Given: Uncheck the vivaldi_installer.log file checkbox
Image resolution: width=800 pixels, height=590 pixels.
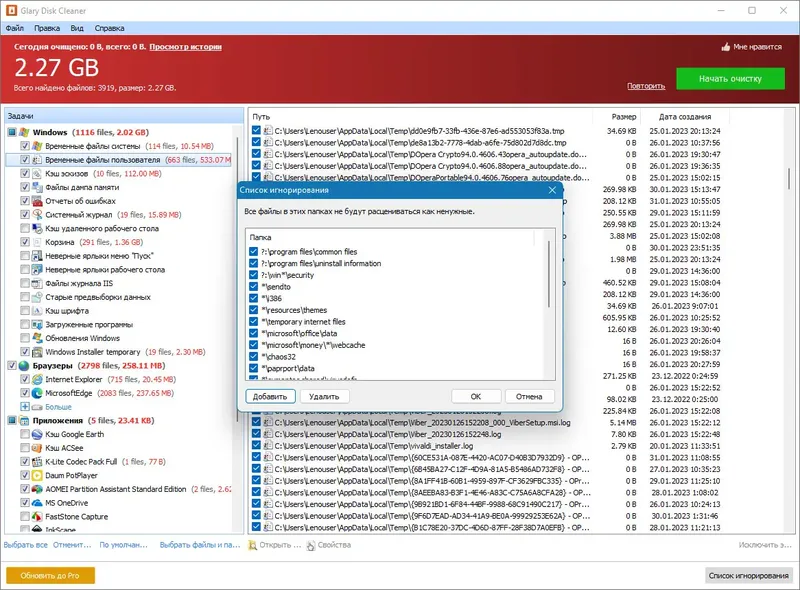Looking at the screenshot, I should click(256, 446).
